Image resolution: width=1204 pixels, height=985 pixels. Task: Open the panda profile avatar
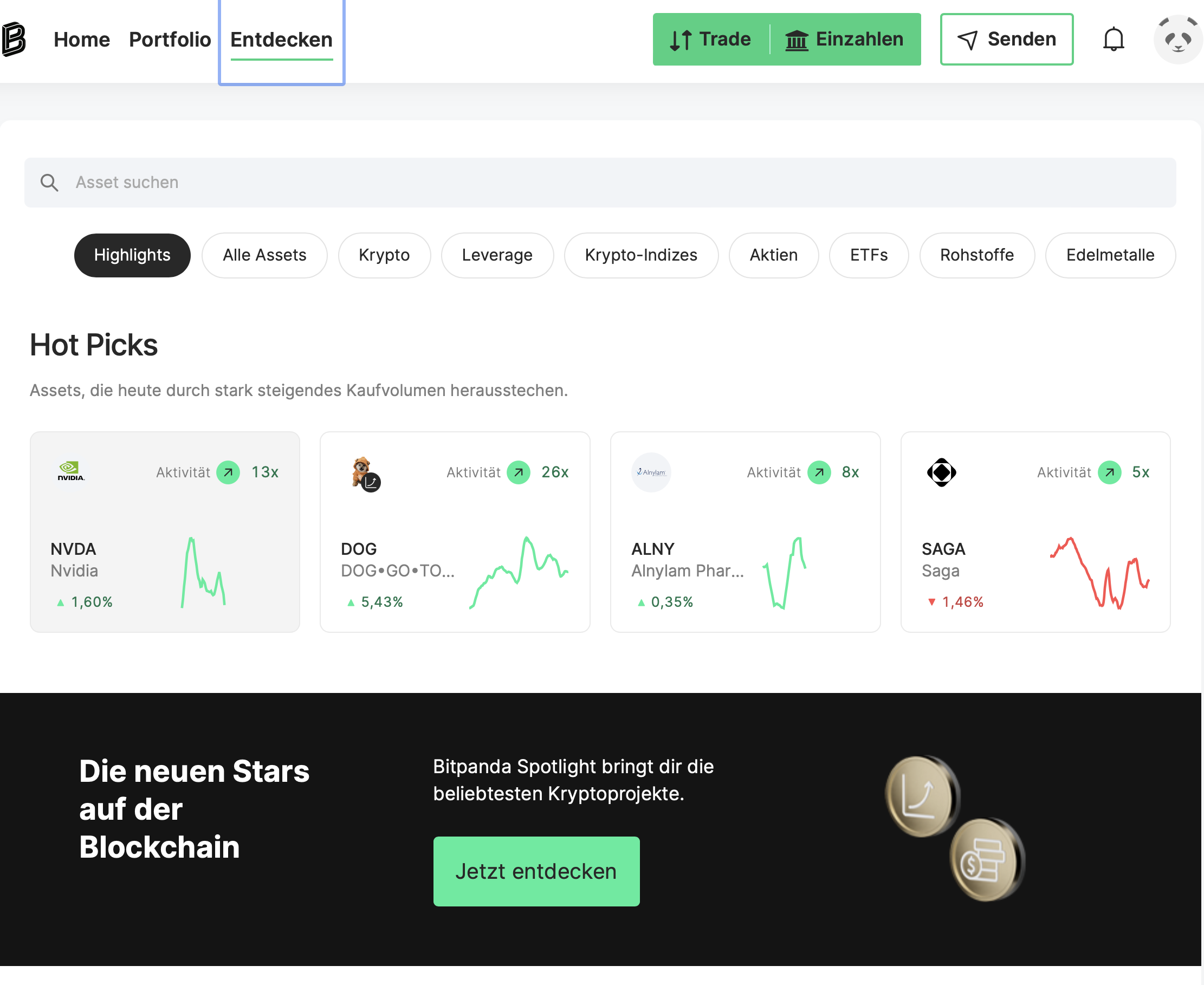1178,39
